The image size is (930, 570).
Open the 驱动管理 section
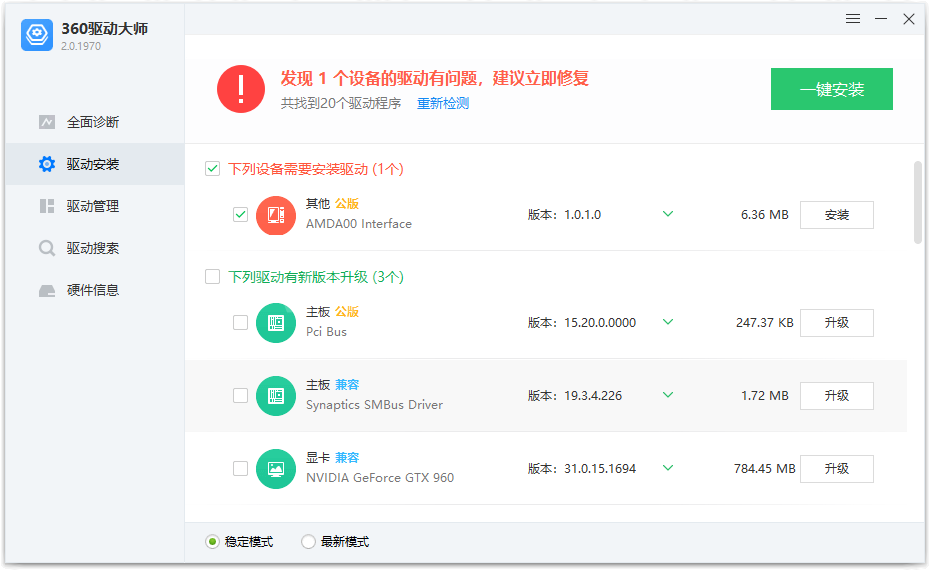95,206
